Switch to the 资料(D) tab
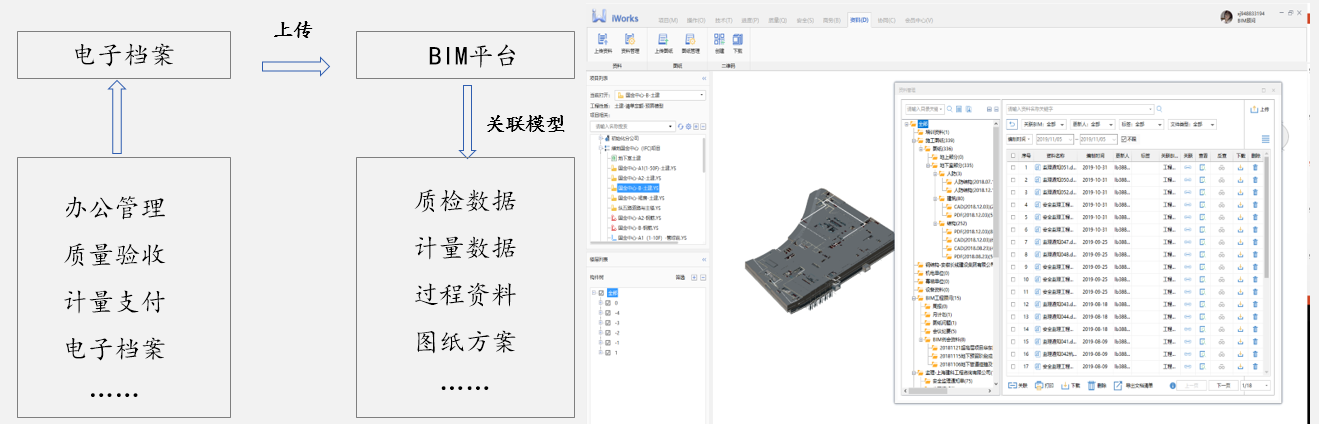 [858, 18]
